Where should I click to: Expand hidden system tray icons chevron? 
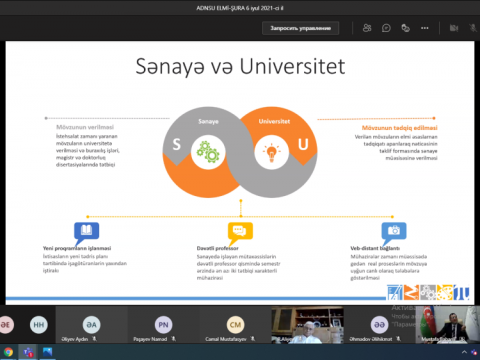point(464,352)
